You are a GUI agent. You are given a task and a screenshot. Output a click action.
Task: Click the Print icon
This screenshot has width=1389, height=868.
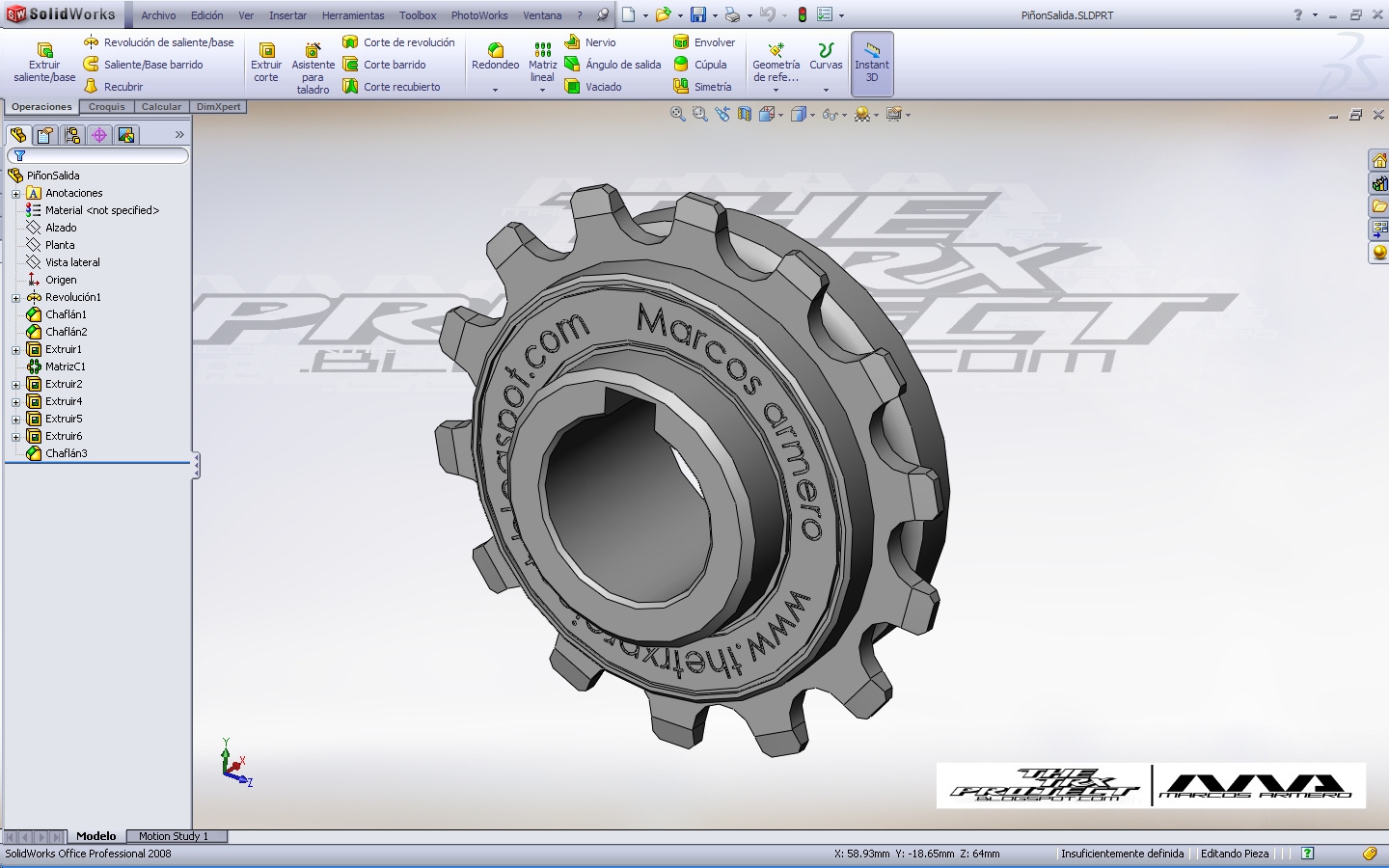(733, 14)
